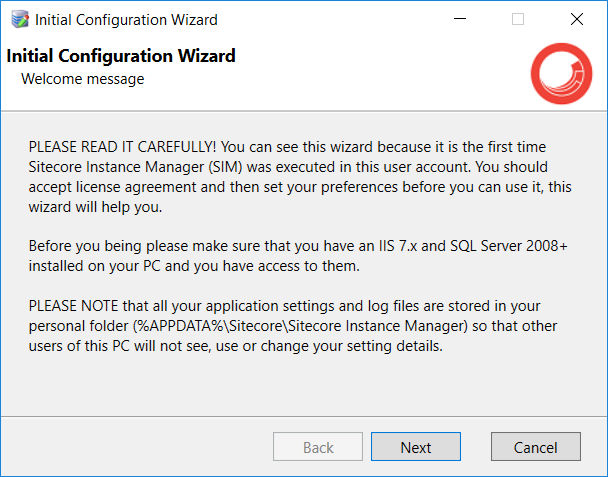608x477 pixels.
Task: Minimize the Initial Configuration Wizard window
Action: pos(460,19)
